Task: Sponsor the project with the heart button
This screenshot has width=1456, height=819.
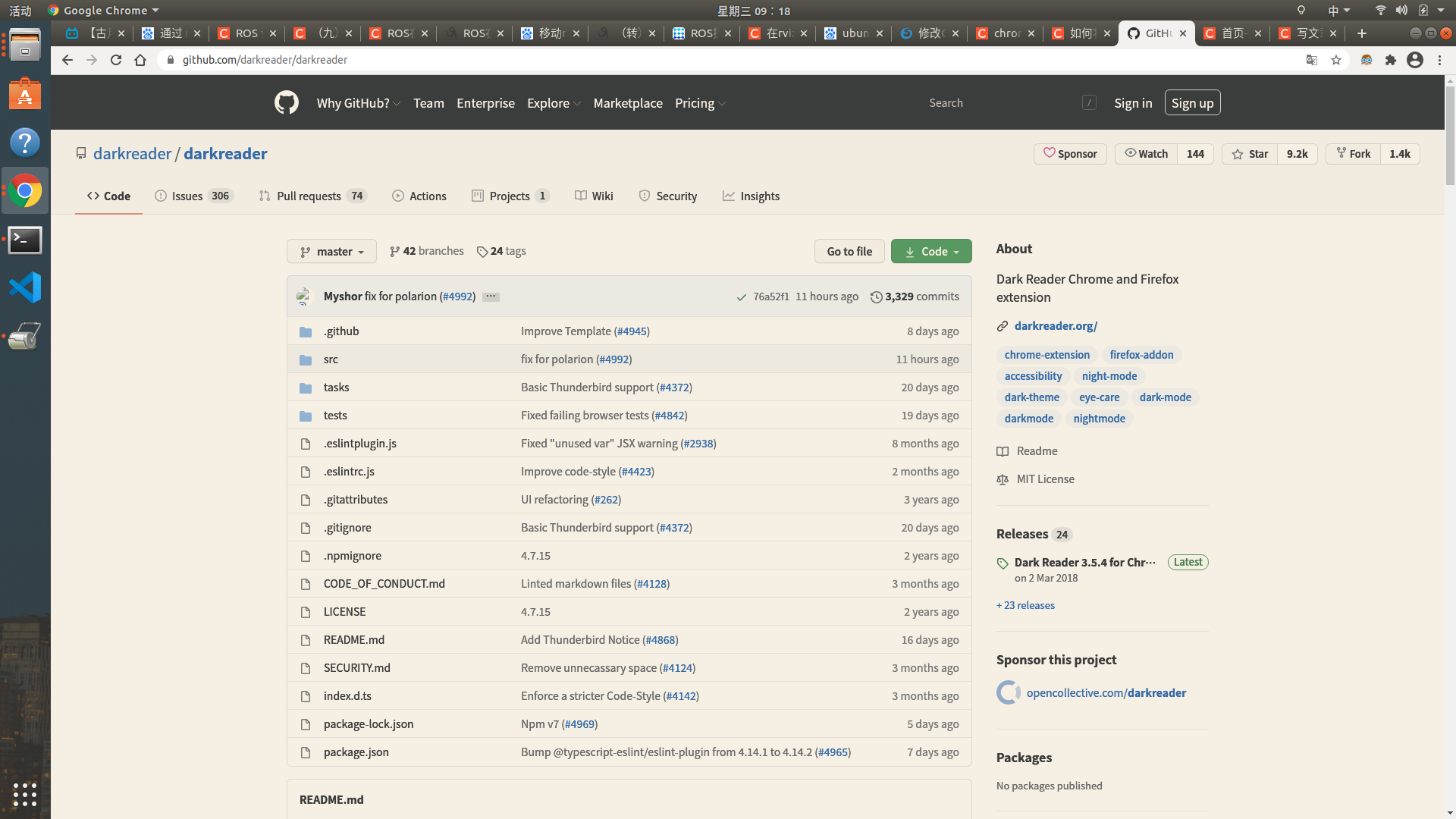Action: [x=1070, y=154]
